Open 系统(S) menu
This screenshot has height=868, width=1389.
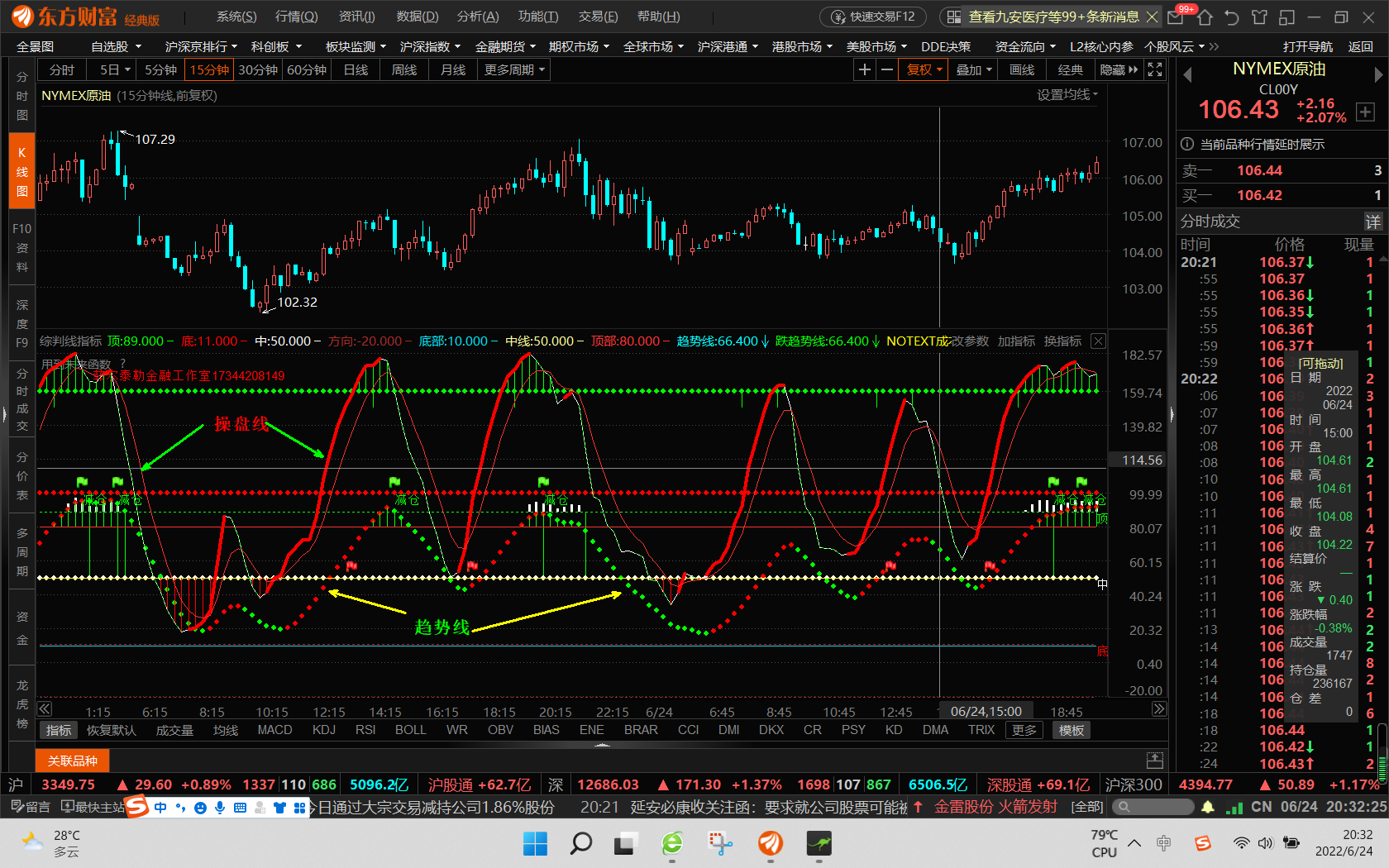click(x=236, y=17)
